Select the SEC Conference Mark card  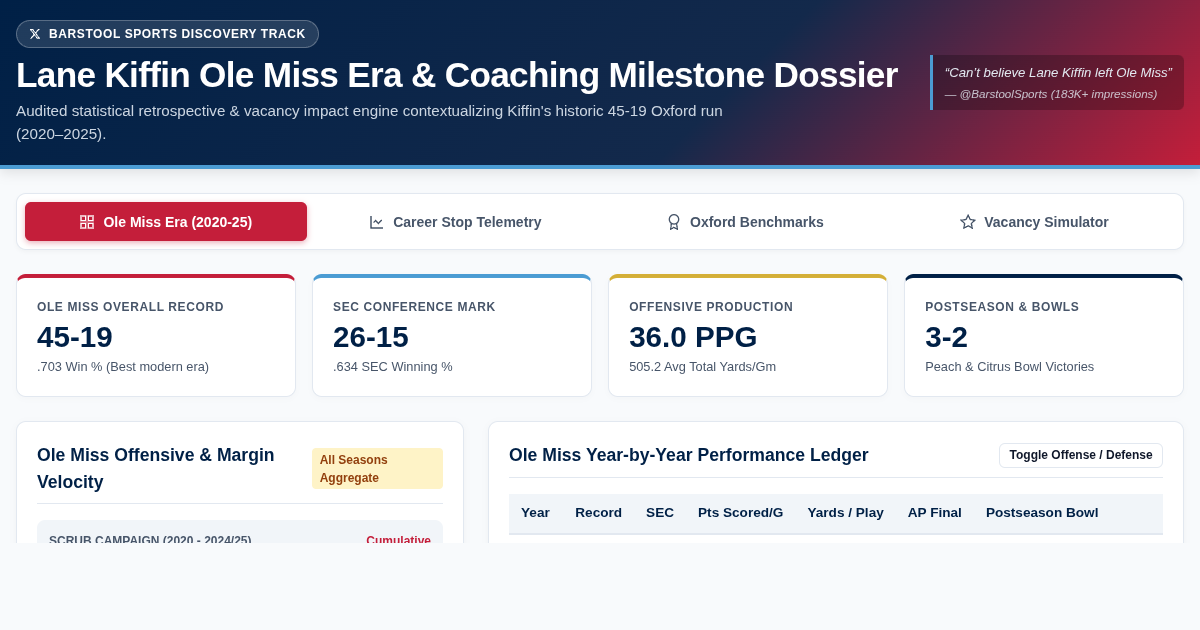click(x=452, y=336)
